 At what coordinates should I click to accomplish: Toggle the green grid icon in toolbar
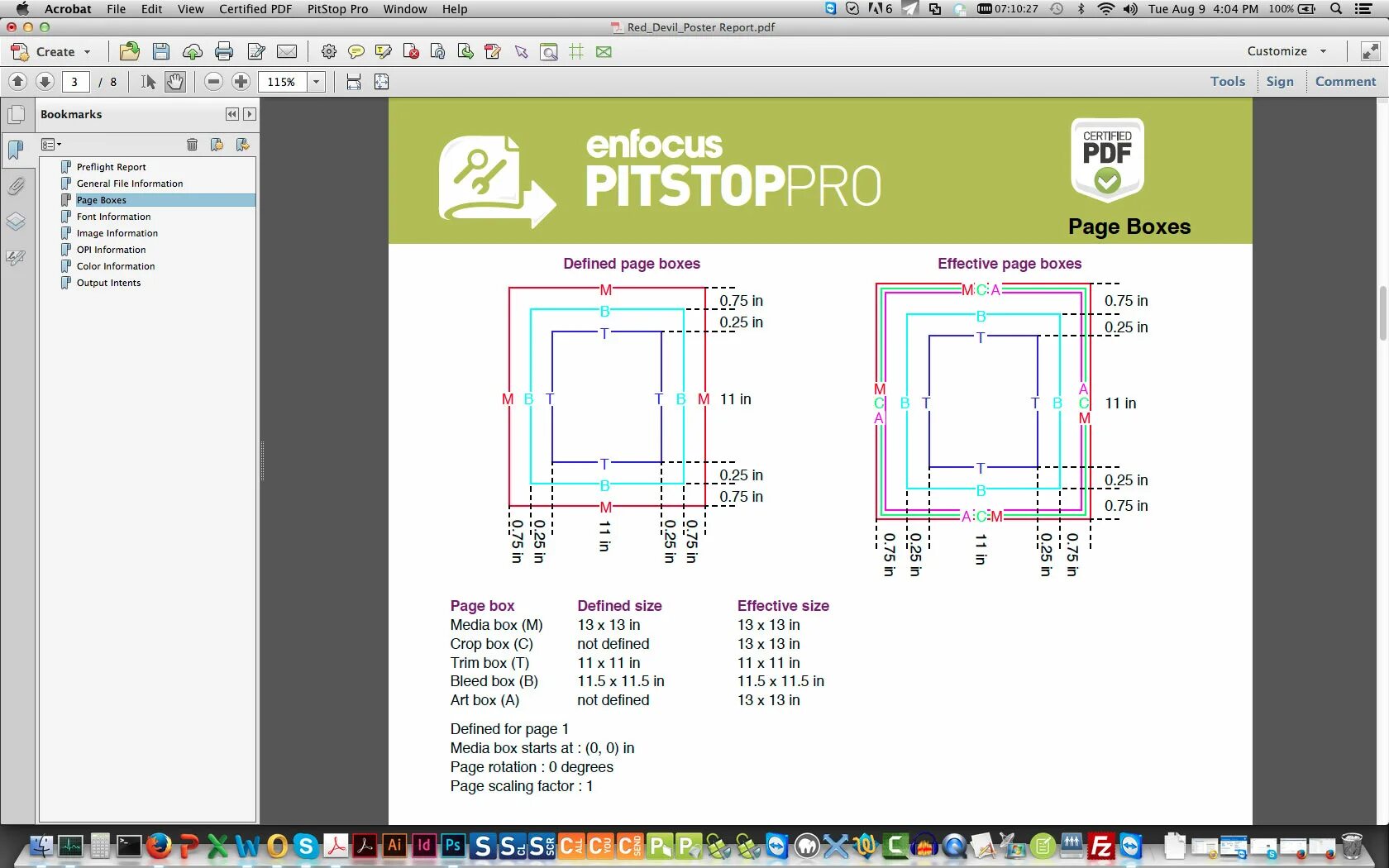576,51
